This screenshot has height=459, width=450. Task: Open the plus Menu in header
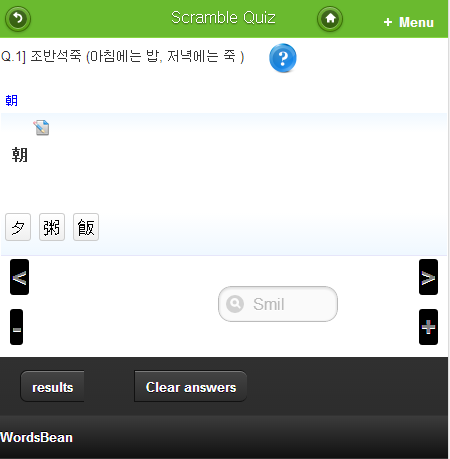pyautogui.click(x=409, y=22)
